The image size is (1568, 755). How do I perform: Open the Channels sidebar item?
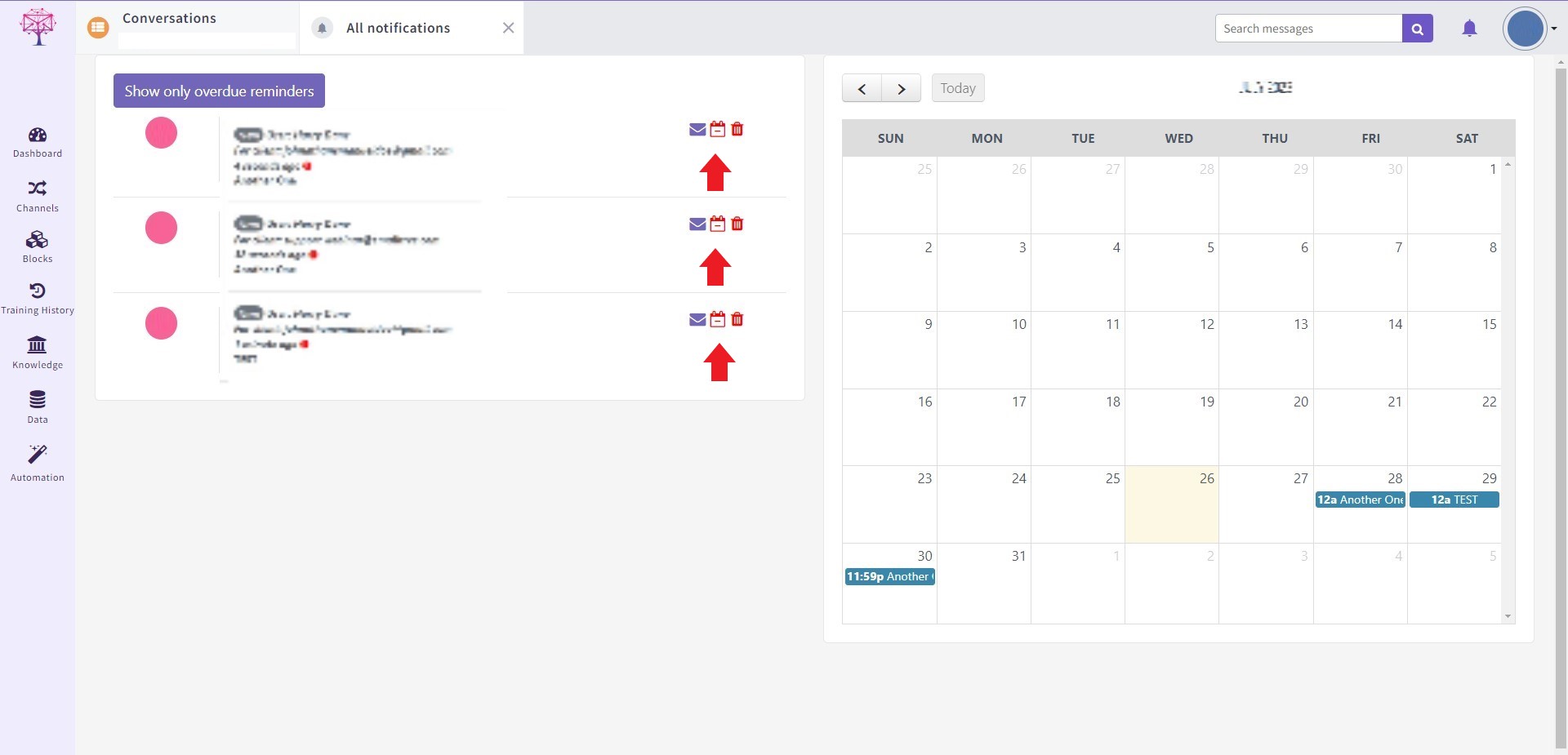pos(38,197)
